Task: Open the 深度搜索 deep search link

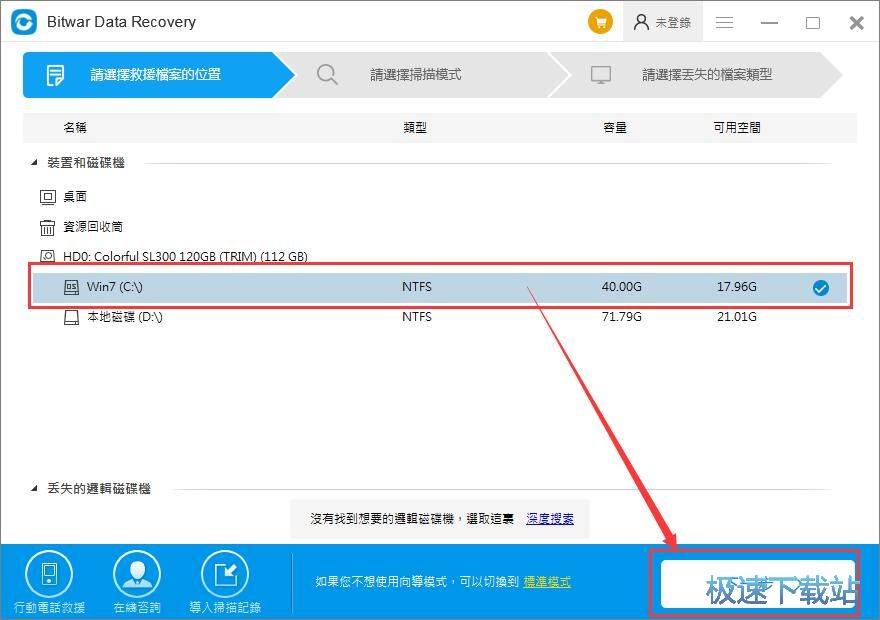Action: (x=549, y=519)
